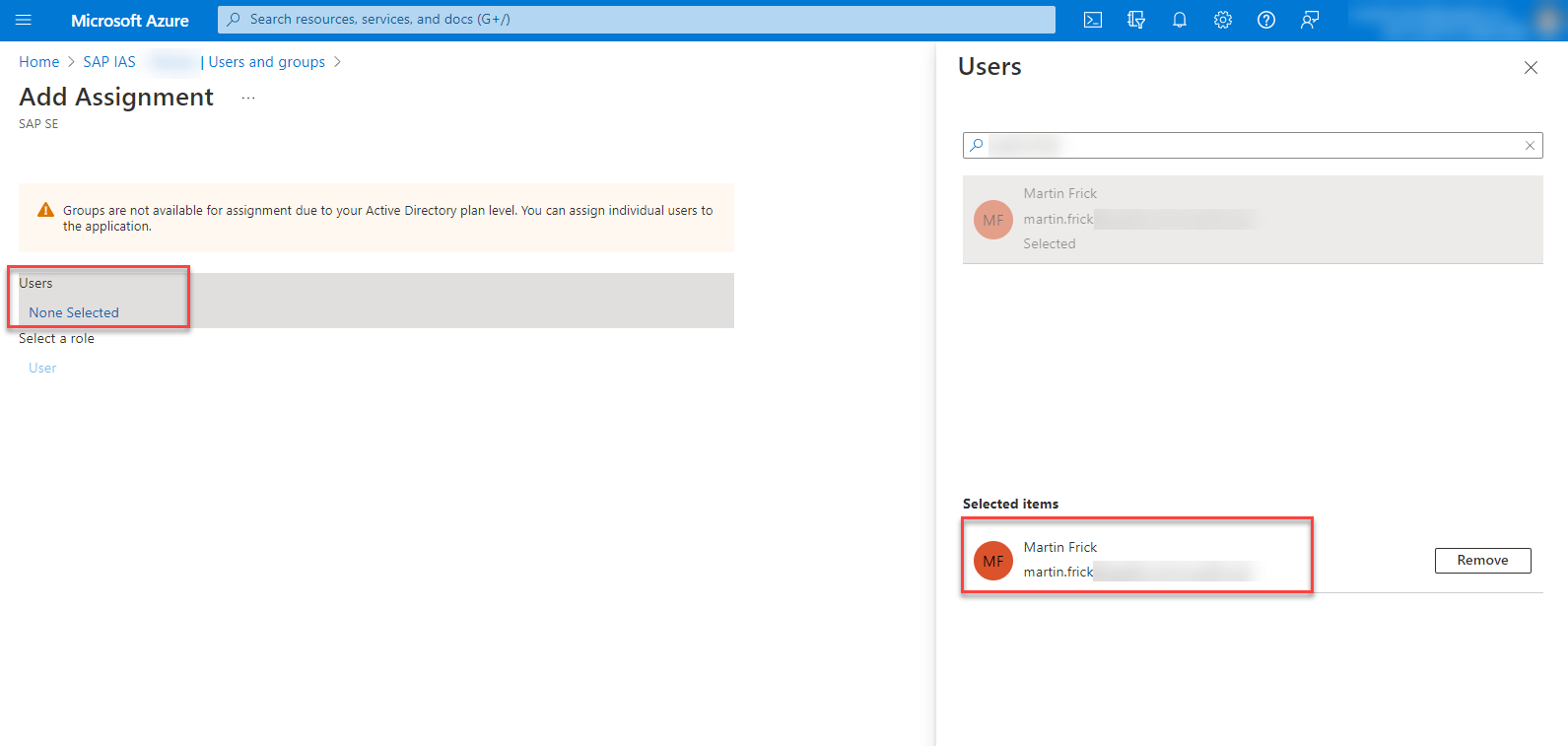Open portal Settings gear
Image resolution: width=1568 pixels, height=746 pixels.
(1223, 20)
